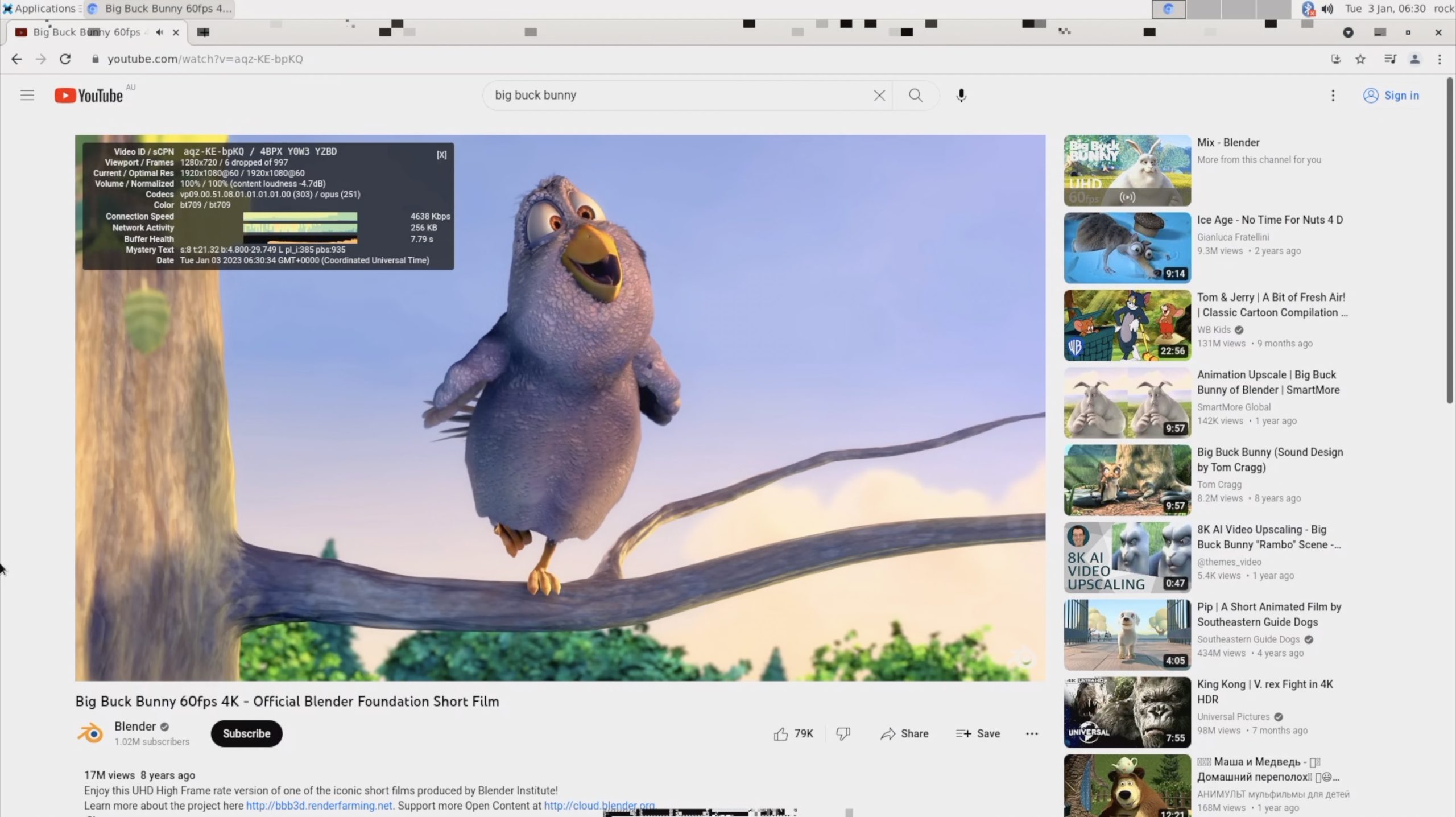Viewport: 1456px width, 817px height.
Task: Close the stats-for-nerds panel with [X]
Action: tap(441, 155)
